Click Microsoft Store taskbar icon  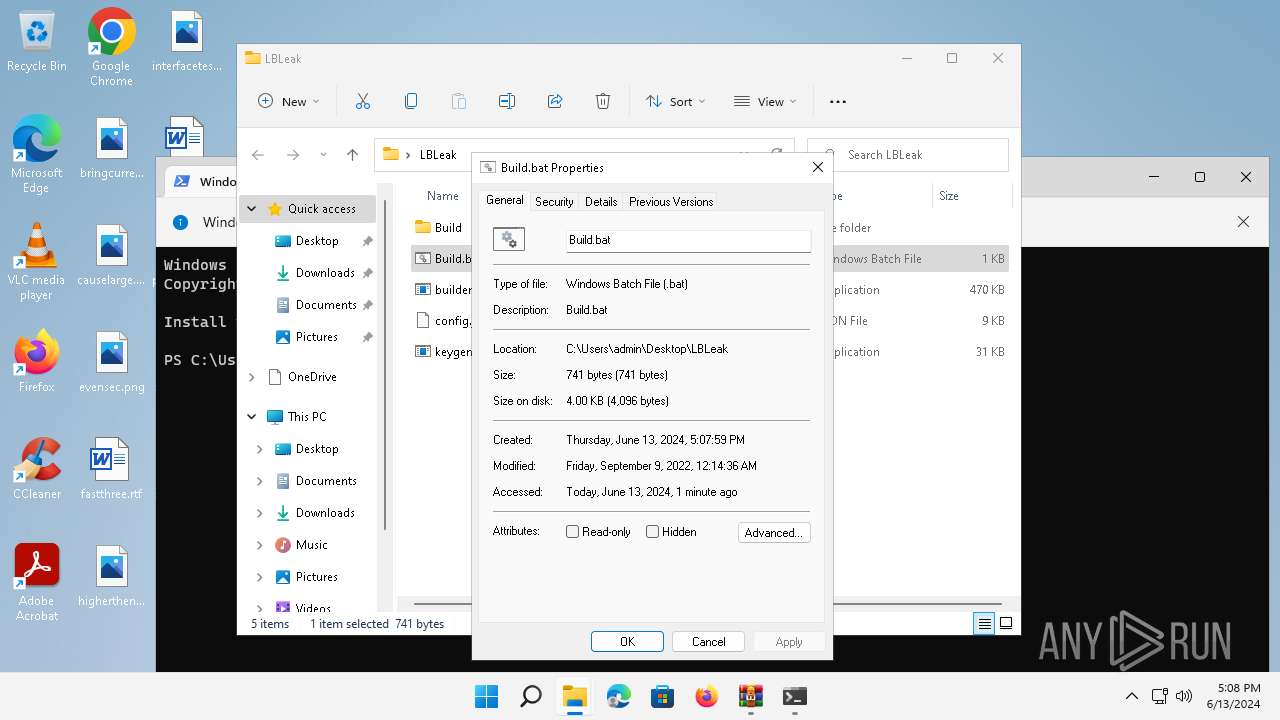tap(663, 696)
